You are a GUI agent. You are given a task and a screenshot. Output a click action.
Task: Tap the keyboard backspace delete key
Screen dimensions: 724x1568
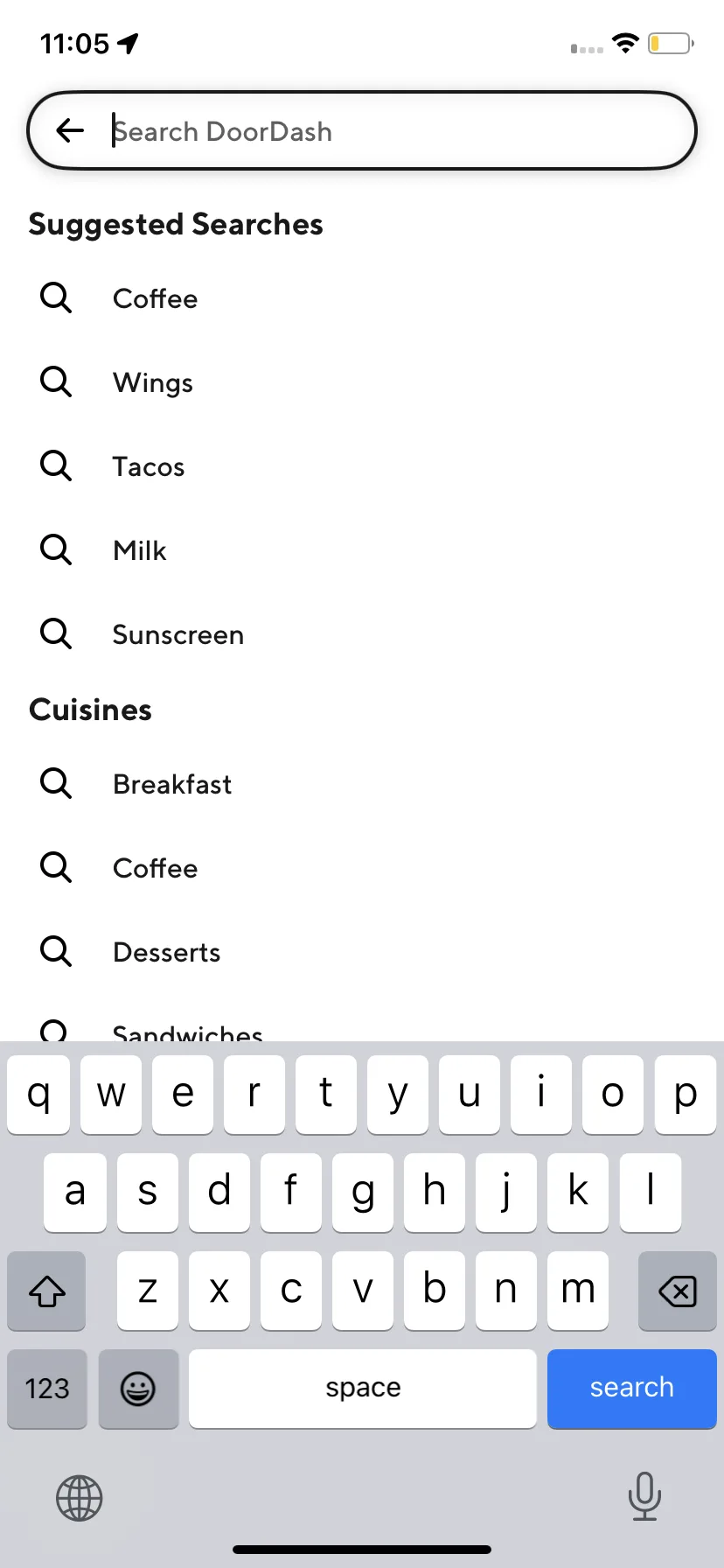678,1291
